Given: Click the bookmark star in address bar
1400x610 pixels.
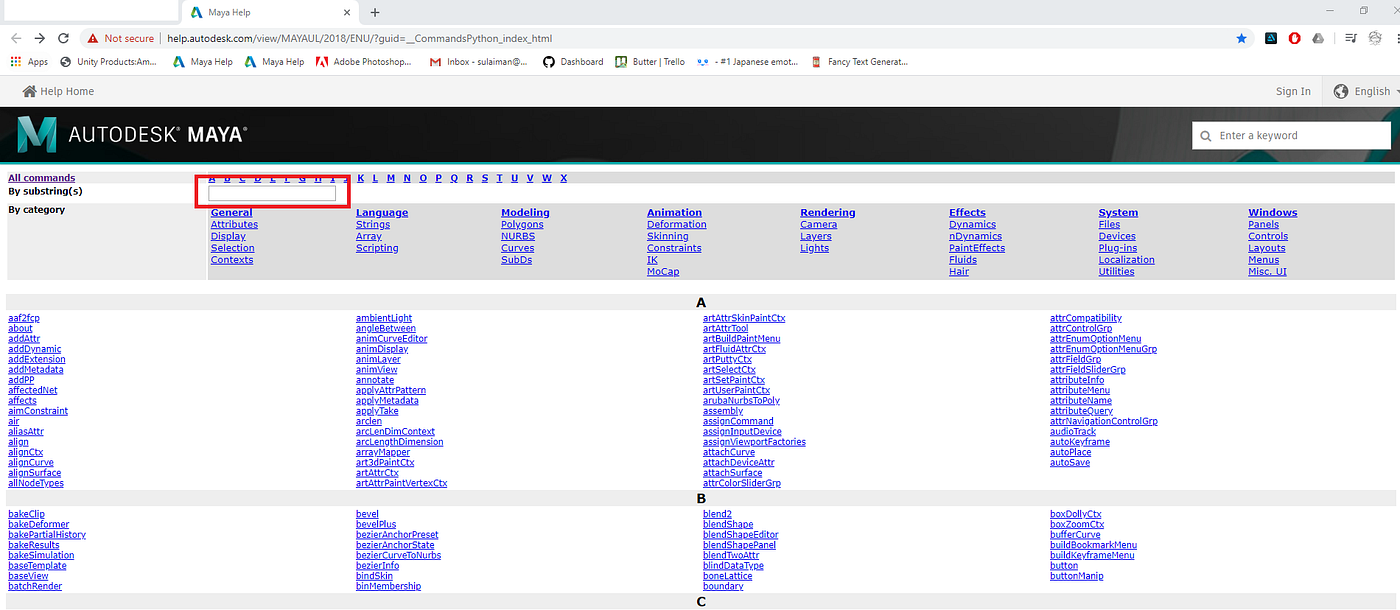Looking at the screenshot, I should (1241, 38).
